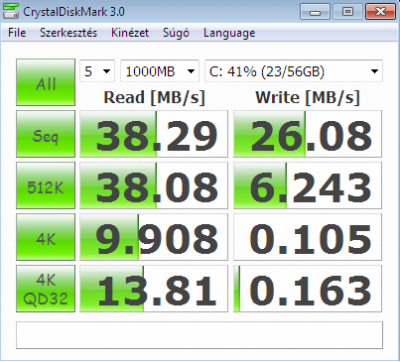
Task: Open the File menu
Action: [x=17, y=33]
